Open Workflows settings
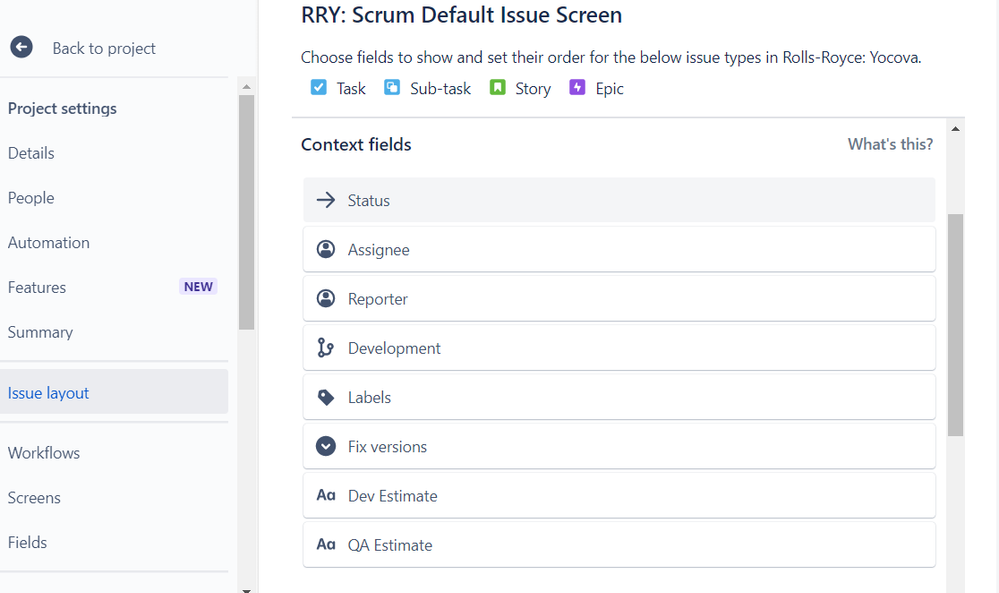 pos(43,453)
